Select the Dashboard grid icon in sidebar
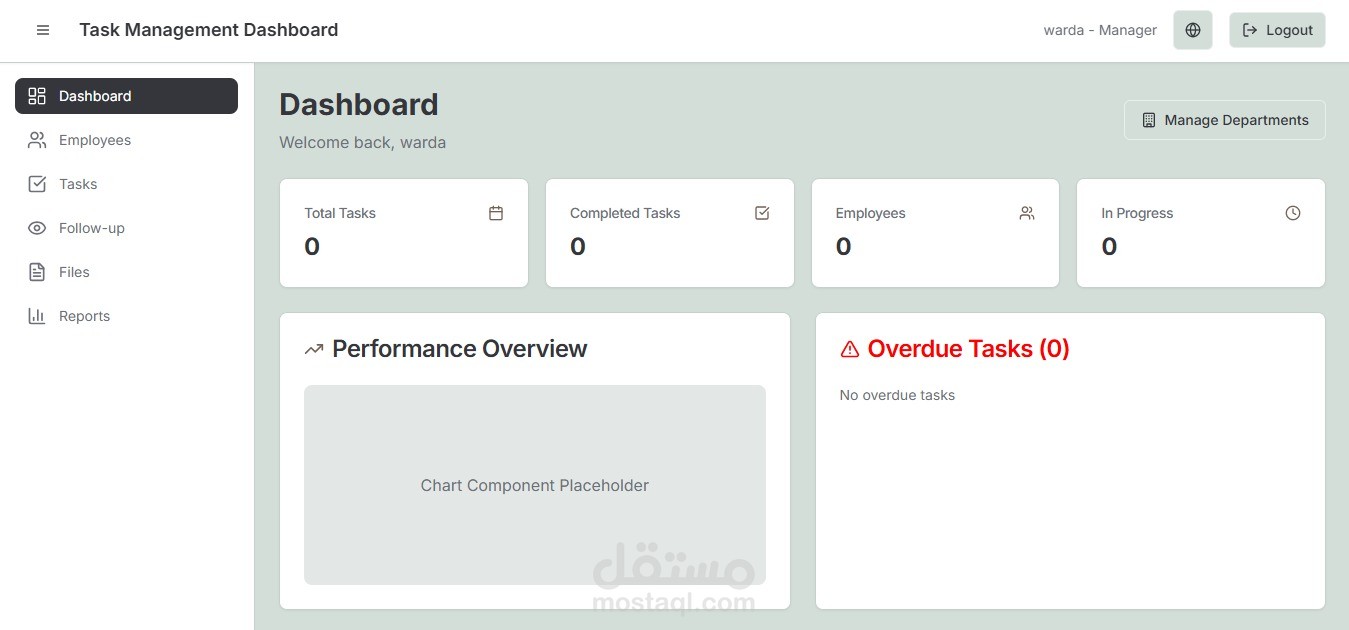Viewport: 1349px width, 630px height. [37, 95]
